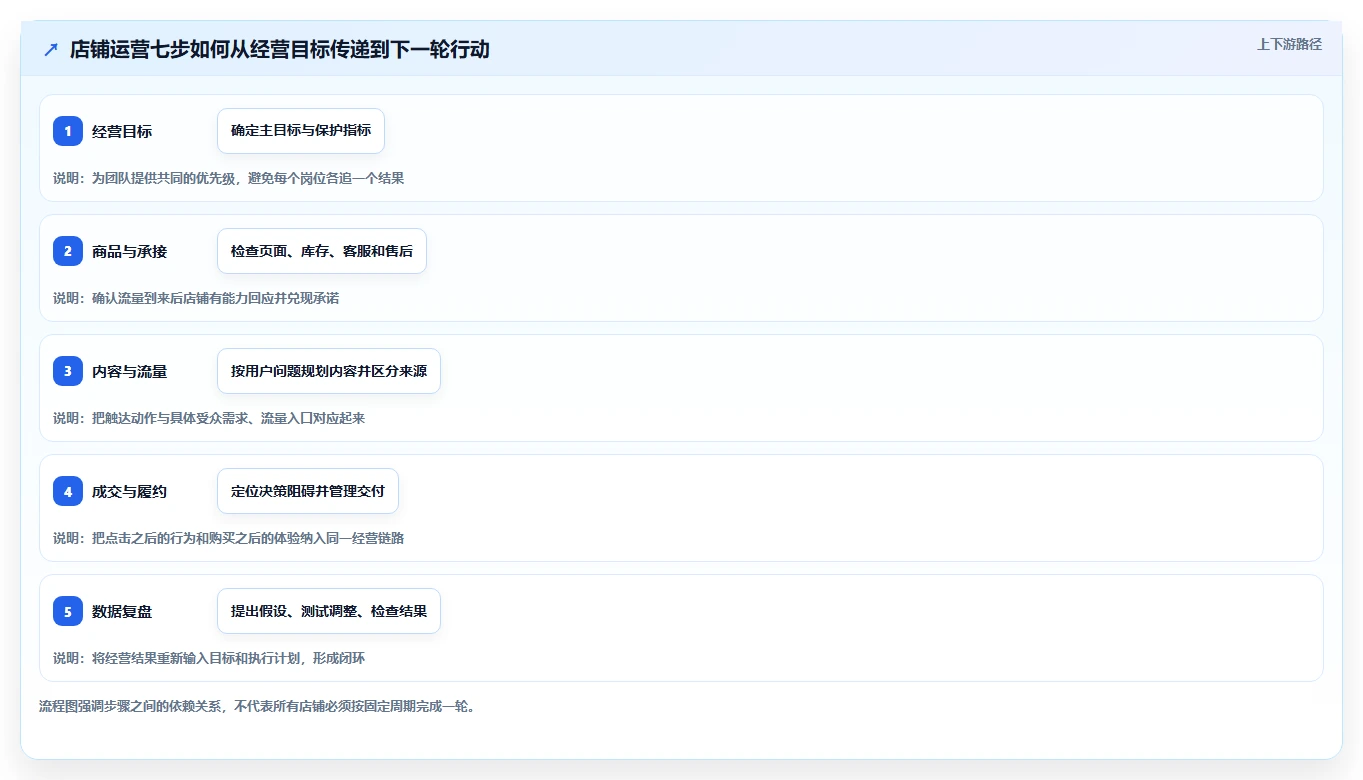1363x780 pixels.
Task: Click the 数据复盘 step heading
Action: pos(122,611)
